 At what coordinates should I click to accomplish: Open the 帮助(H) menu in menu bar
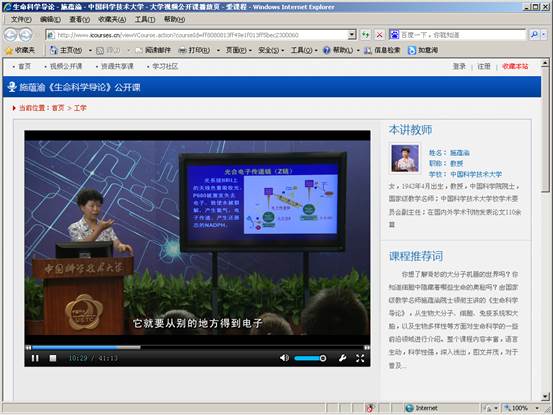pyautogui.click(x=174, y=19)
